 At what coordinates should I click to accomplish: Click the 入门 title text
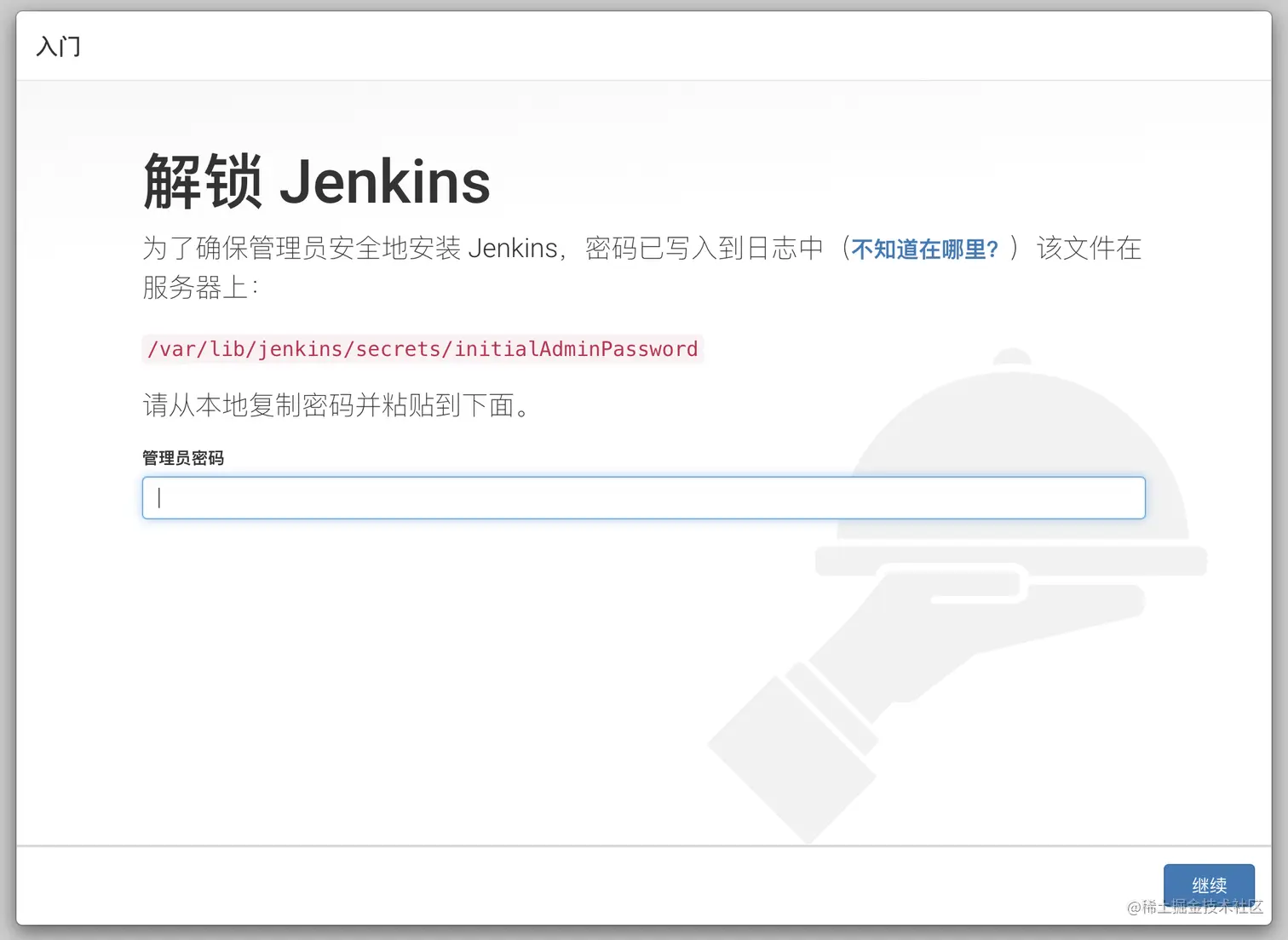click(59, 46)
